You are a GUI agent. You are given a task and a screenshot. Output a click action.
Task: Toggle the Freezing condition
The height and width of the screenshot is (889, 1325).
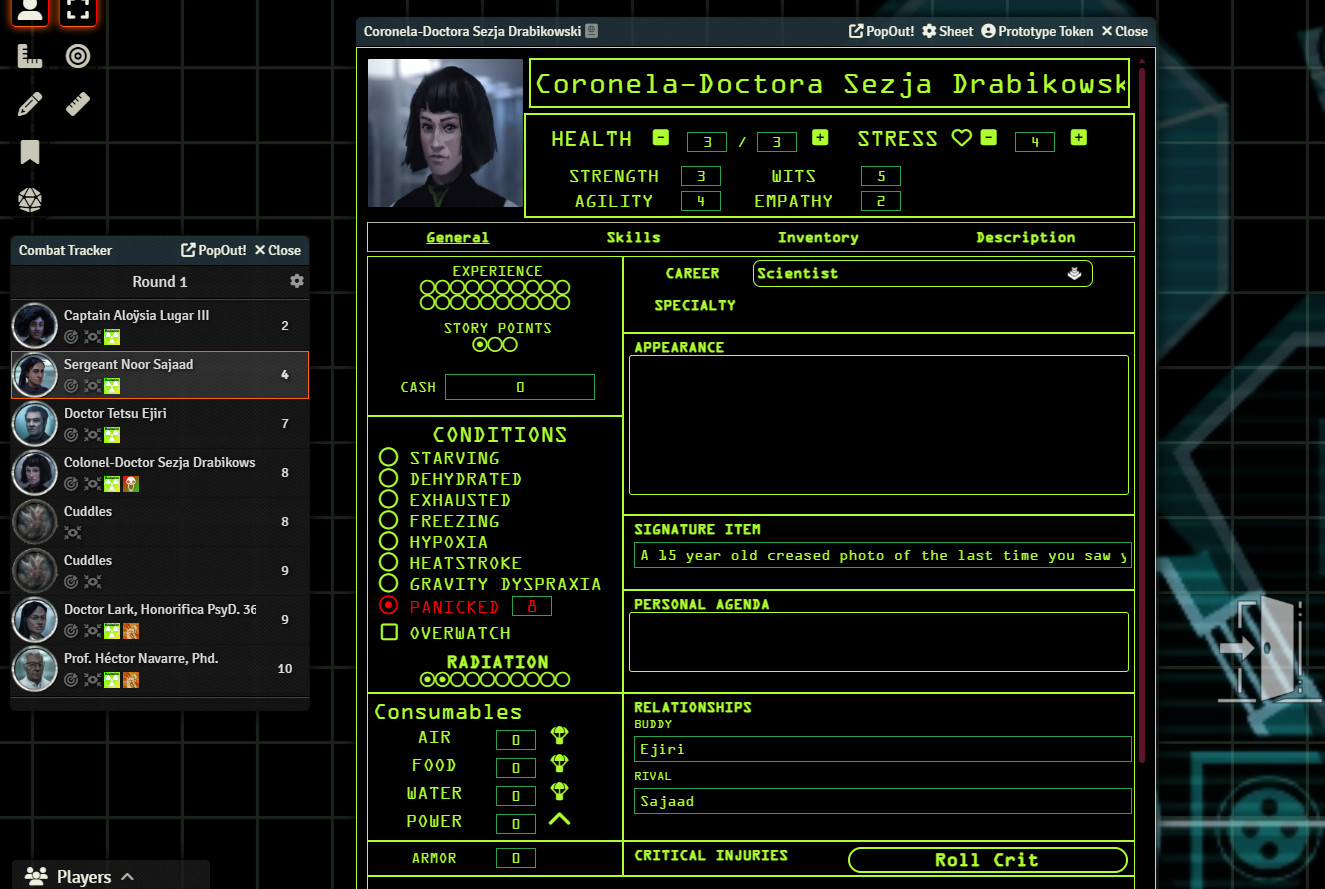coord(389,520)
